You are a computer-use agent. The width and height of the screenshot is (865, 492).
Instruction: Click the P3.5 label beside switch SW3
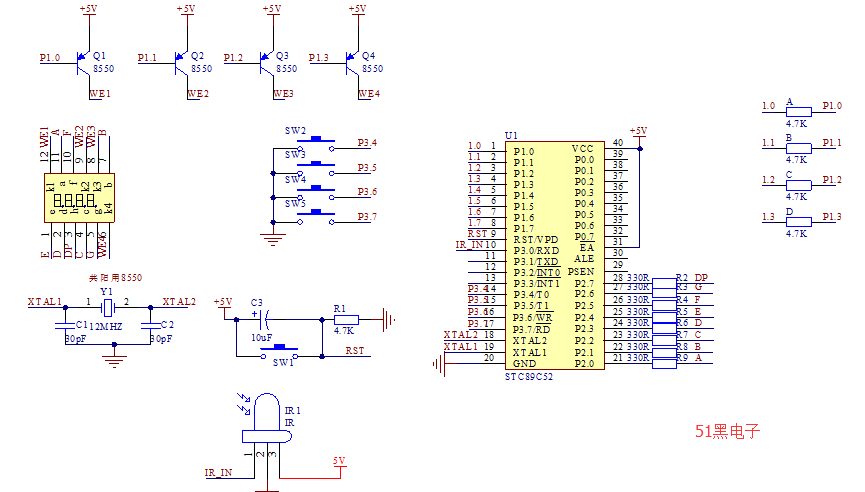[367, 168]
